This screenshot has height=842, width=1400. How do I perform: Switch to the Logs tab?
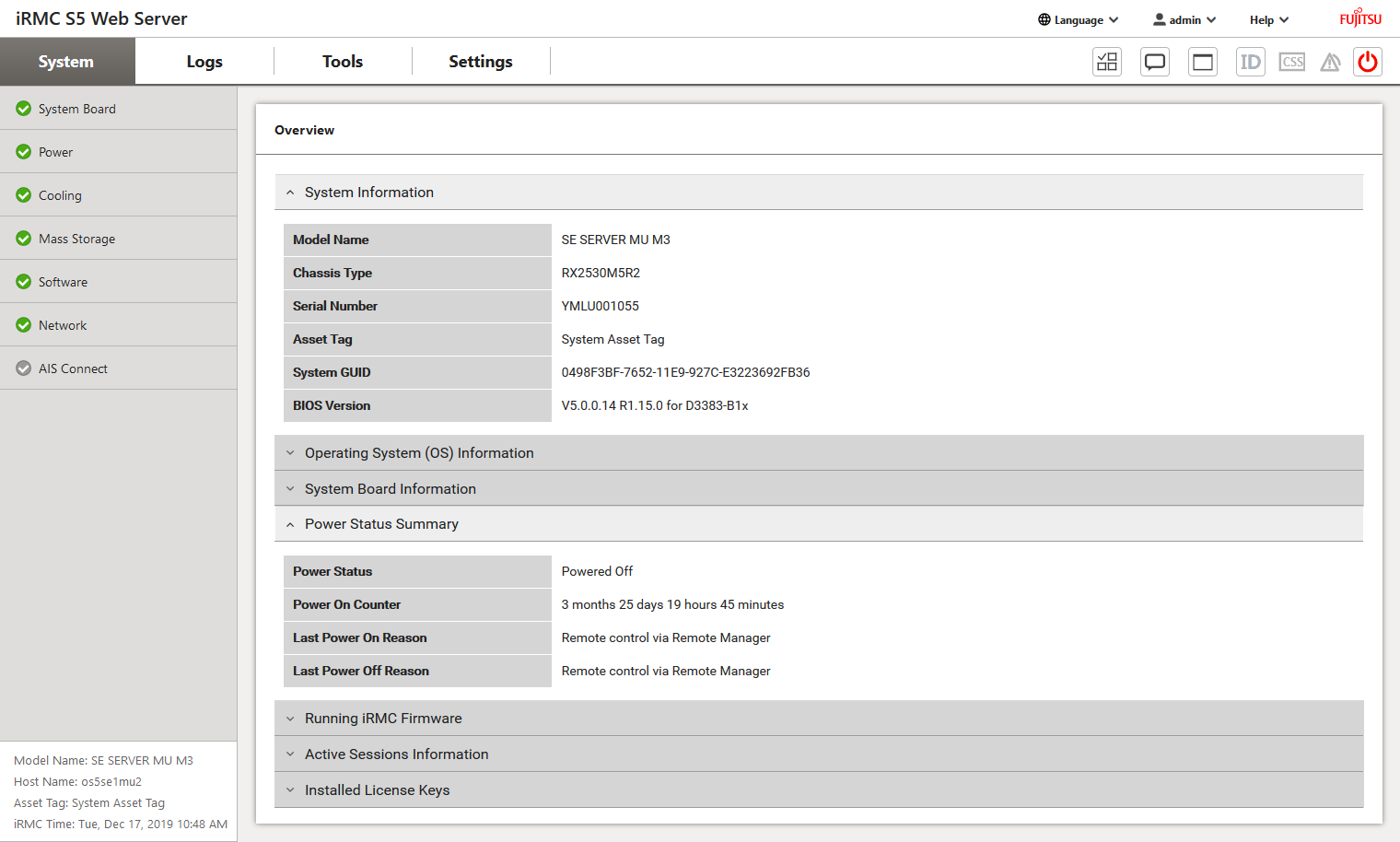click(204, 62)
